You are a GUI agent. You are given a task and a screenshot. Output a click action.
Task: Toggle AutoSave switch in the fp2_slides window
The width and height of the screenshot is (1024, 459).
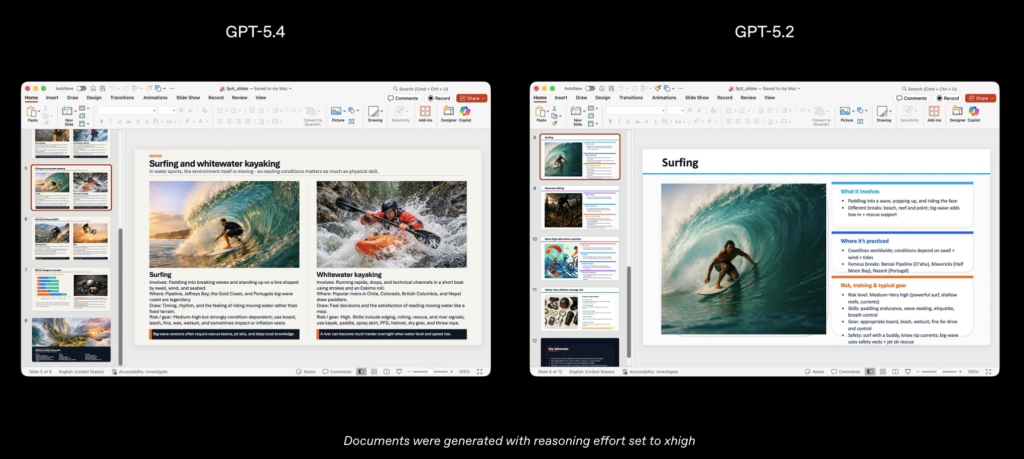pyautogui.click(x=589, y=88)
